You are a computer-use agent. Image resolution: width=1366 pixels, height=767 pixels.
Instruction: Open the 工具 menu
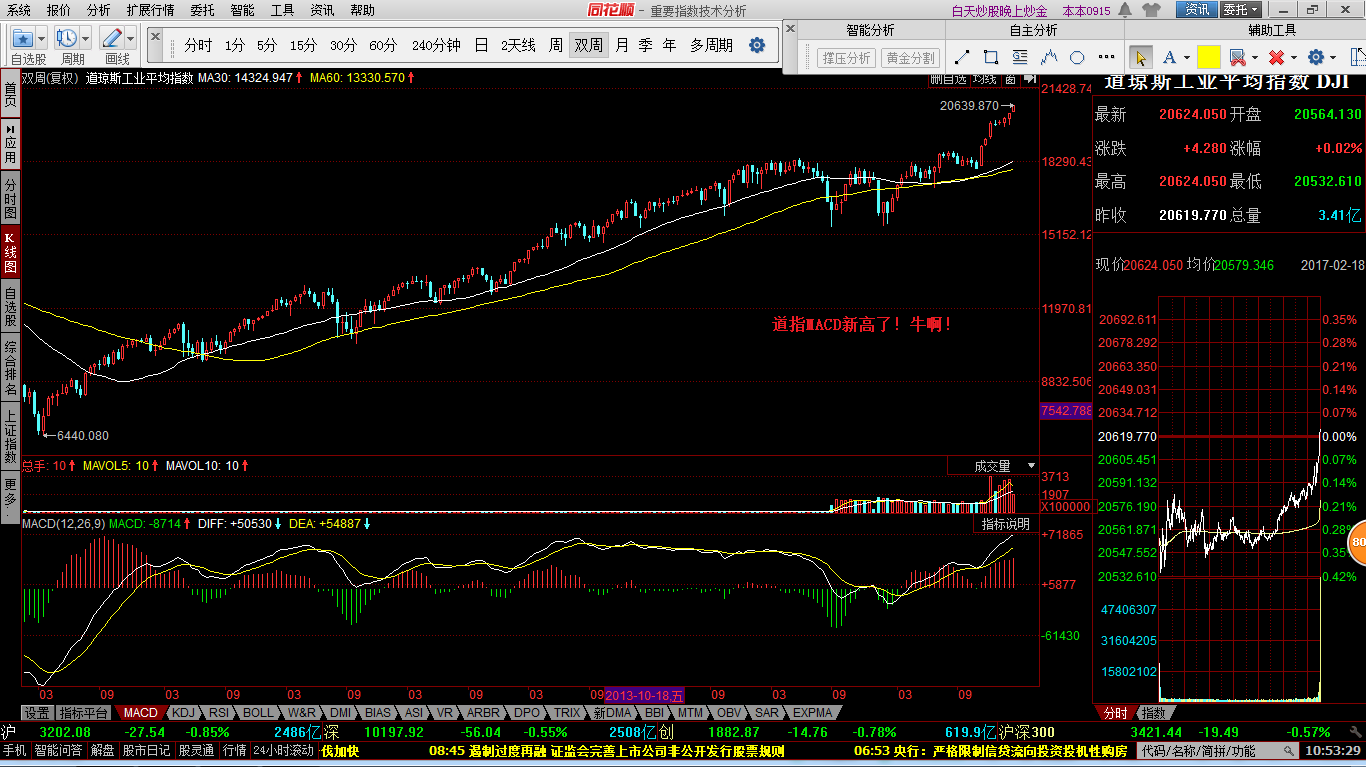pos(282,10)
